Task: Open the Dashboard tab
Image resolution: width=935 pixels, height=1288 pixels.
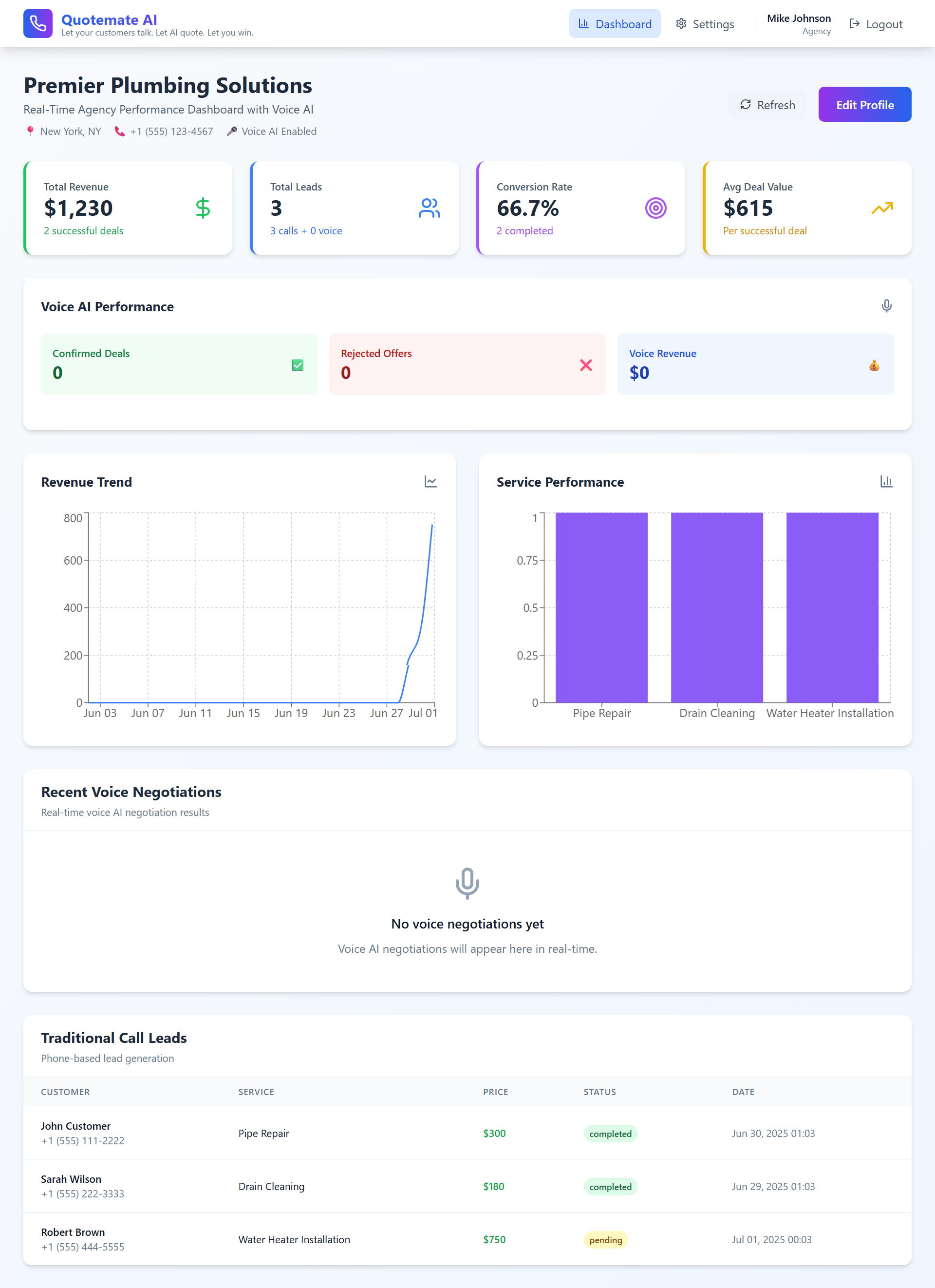Action: (614, 24)
